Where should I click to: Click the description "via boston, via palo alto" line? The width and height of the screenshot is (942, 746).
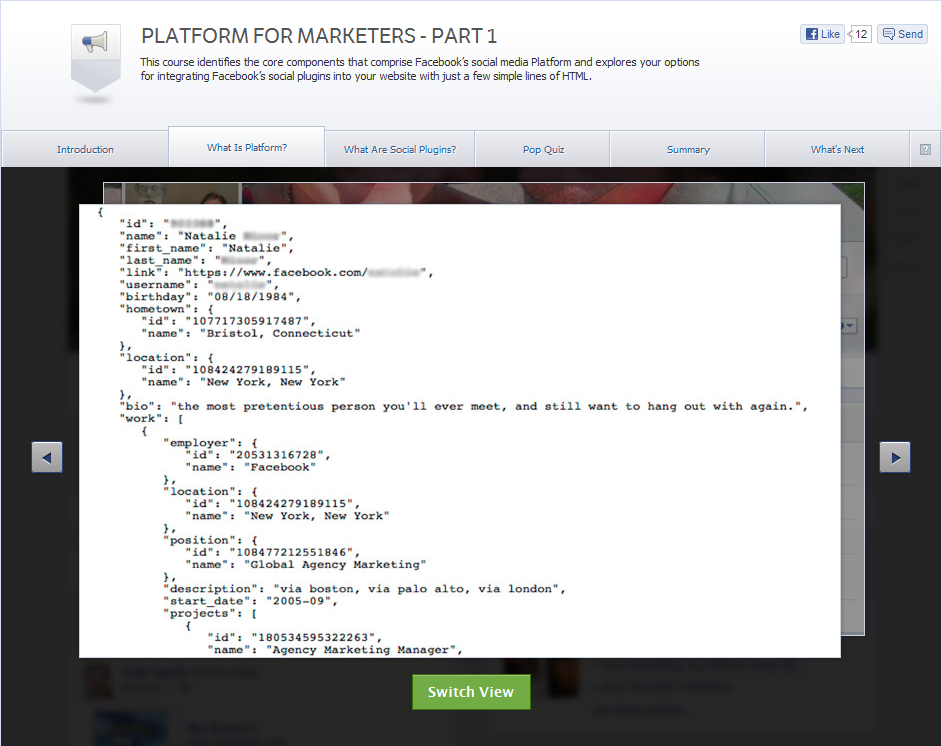coord(364,589)
